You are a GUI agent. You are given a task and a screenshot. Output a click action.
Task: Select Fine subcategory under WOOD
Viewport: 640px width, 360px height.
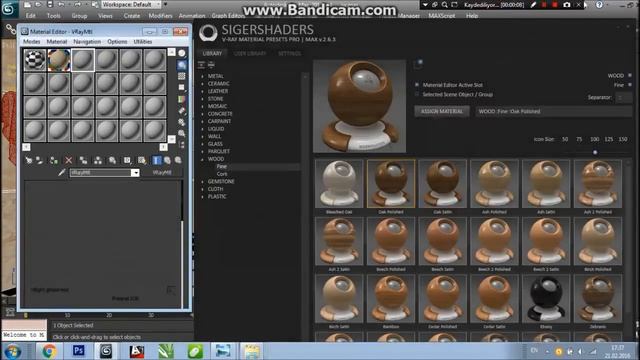pyautogui.click(x=222, y=166)
